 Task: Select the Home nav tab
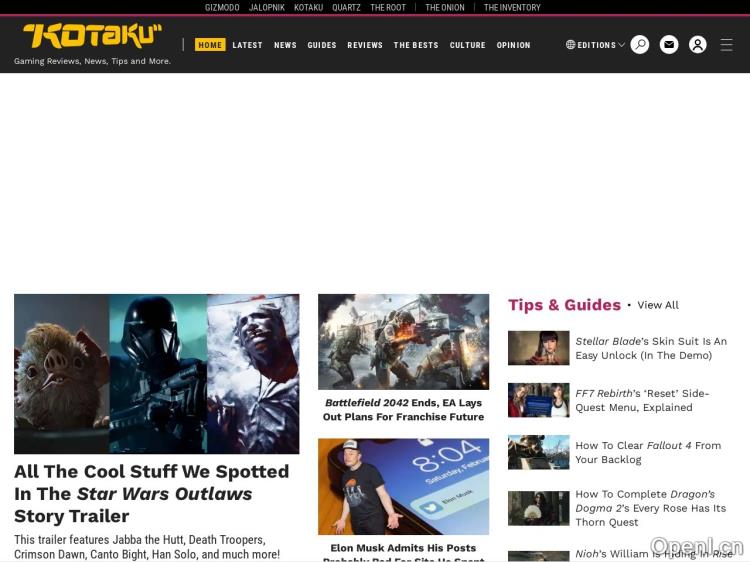(x=210, y=45)
